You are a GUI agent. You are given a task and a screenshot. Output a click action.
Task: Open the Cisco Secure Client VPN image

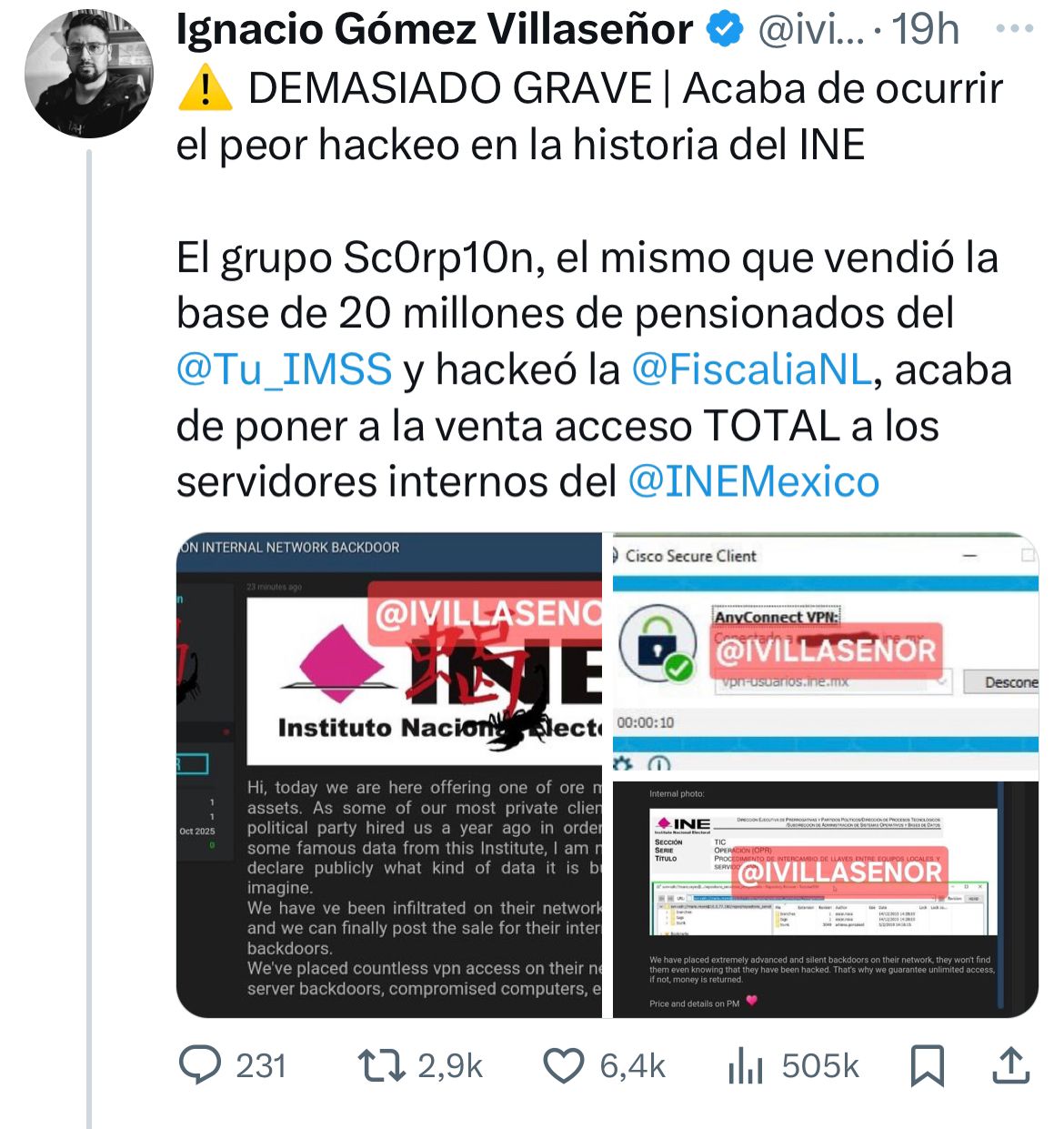[826, 654]
